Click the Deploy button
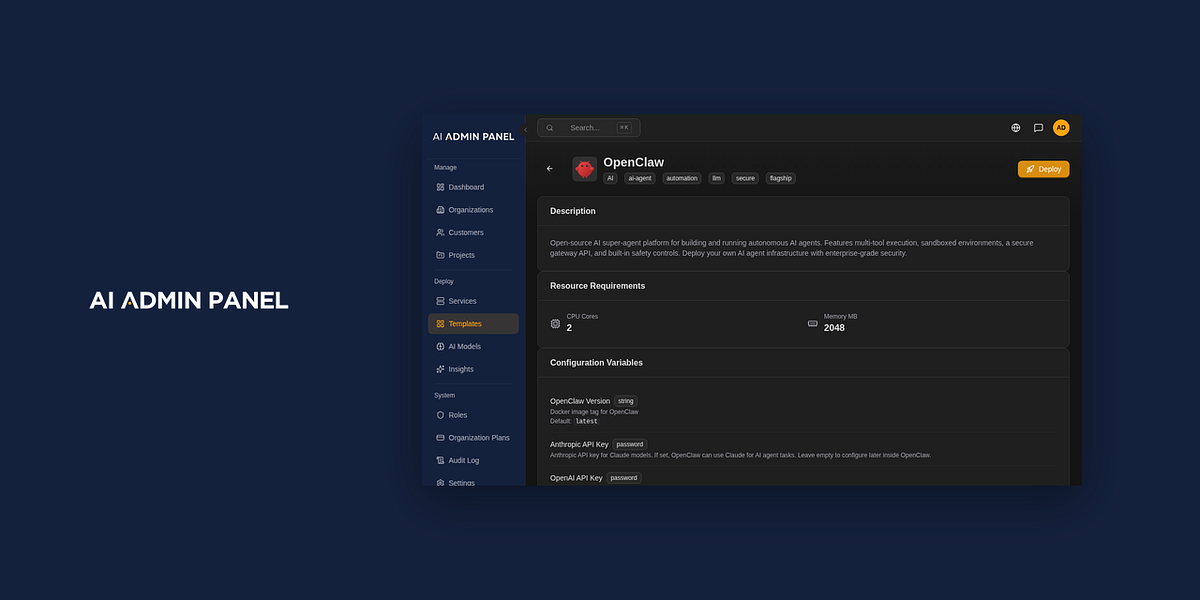The image size is (1200, 600). click(1043, 169)
